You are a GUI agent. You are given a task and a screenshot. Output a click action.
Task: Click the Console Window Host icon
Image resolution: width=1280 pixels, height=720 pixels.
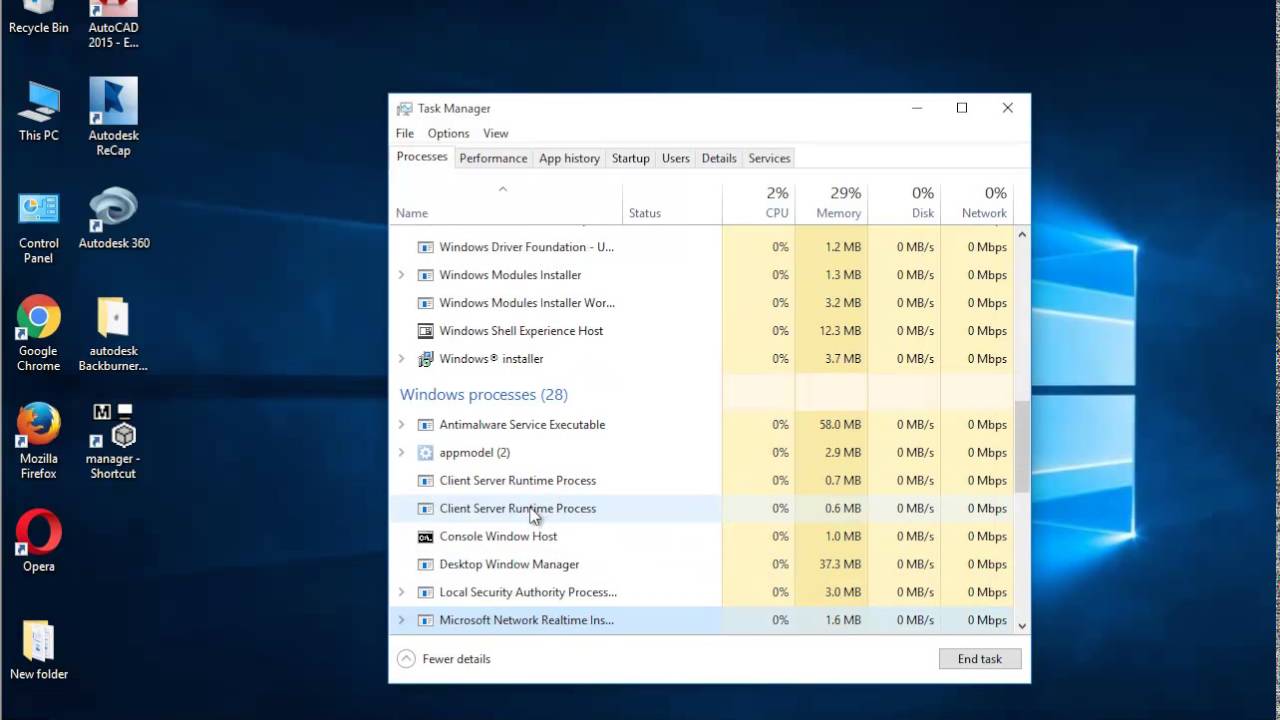(x=425, y=537)
